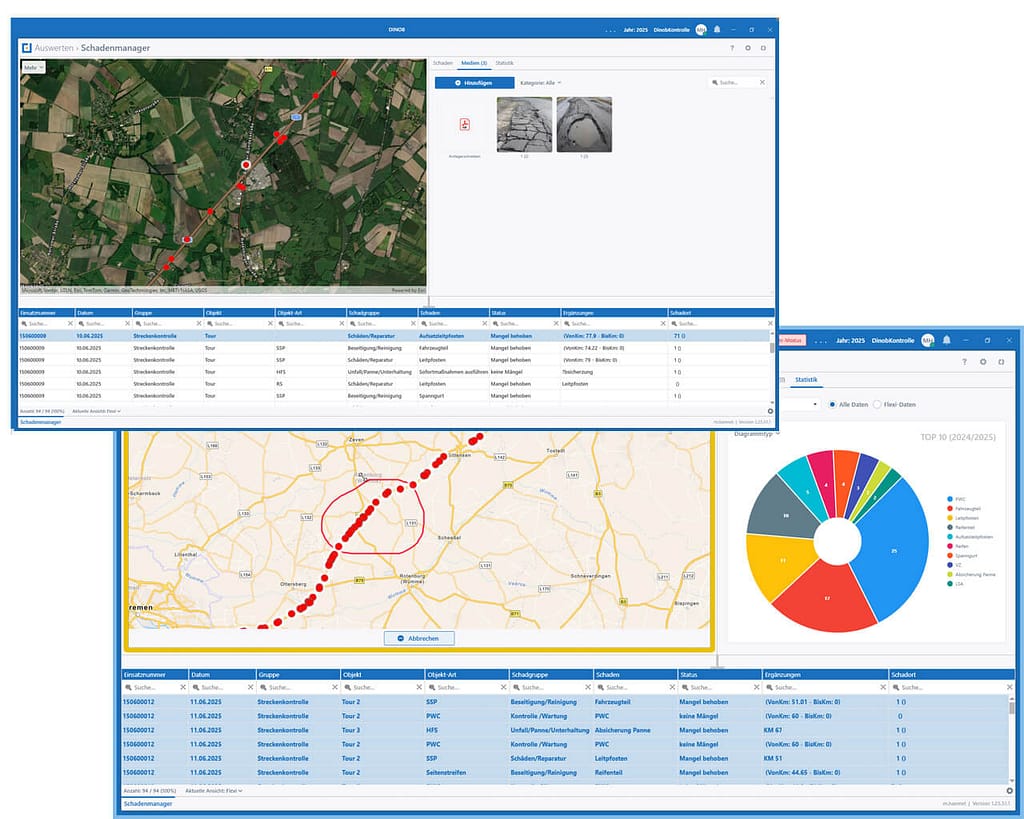Expand the Mehr dropdown on the satellite map
The image size is (1024, 819).
point(33,67)
